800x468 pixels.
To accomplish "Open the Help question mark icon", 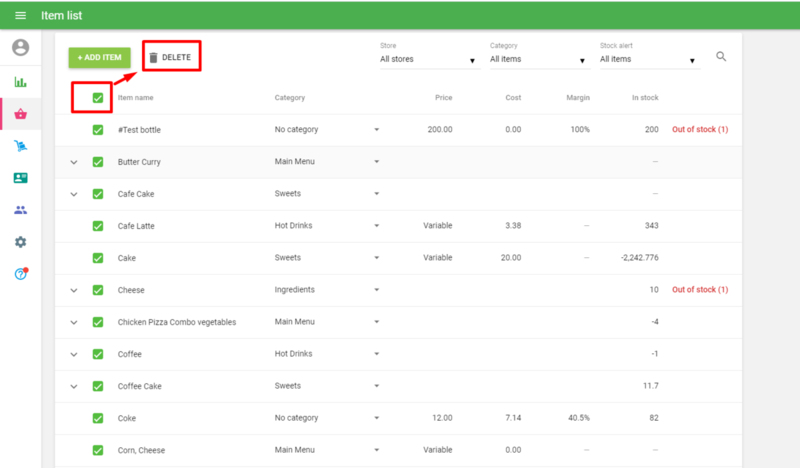I will (20, 274).
